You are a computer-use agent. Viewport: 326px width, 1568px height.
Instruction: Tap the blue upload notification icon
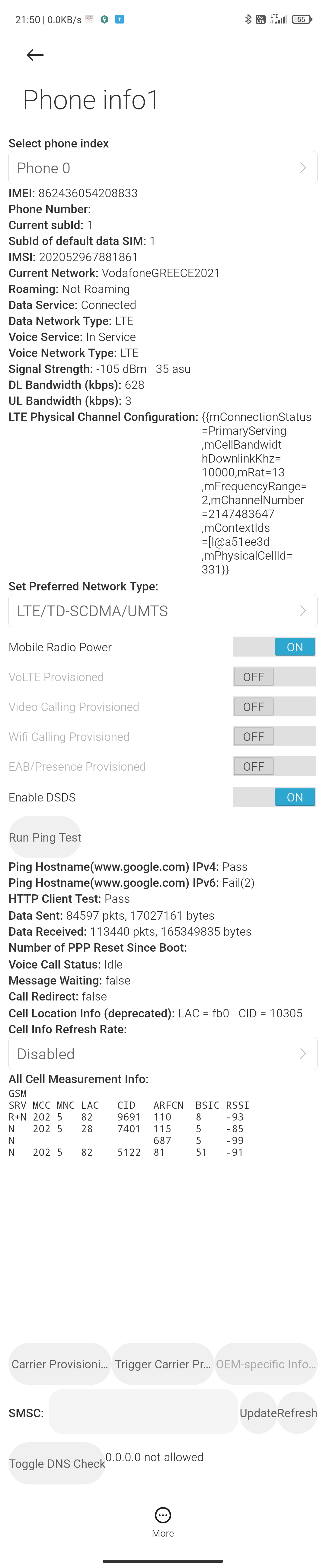click(120, 20)
